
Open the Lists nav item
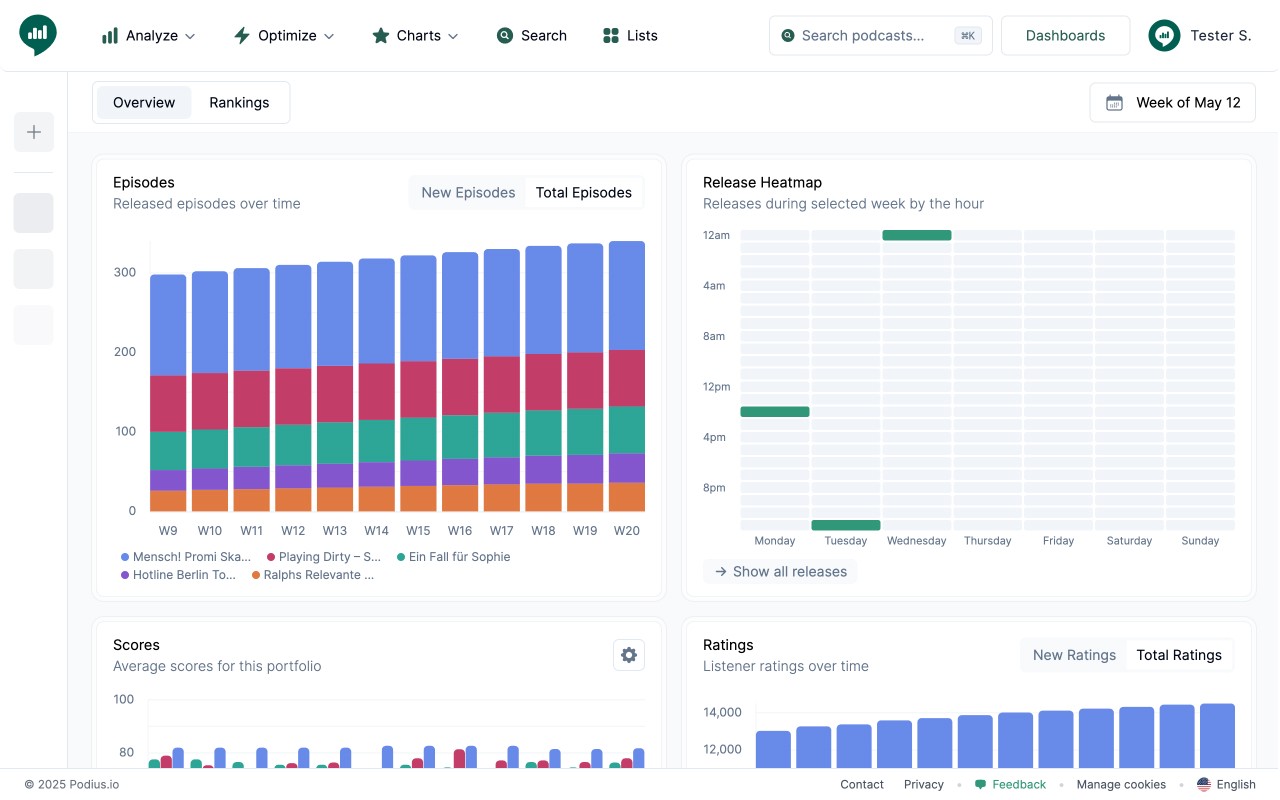630,35
